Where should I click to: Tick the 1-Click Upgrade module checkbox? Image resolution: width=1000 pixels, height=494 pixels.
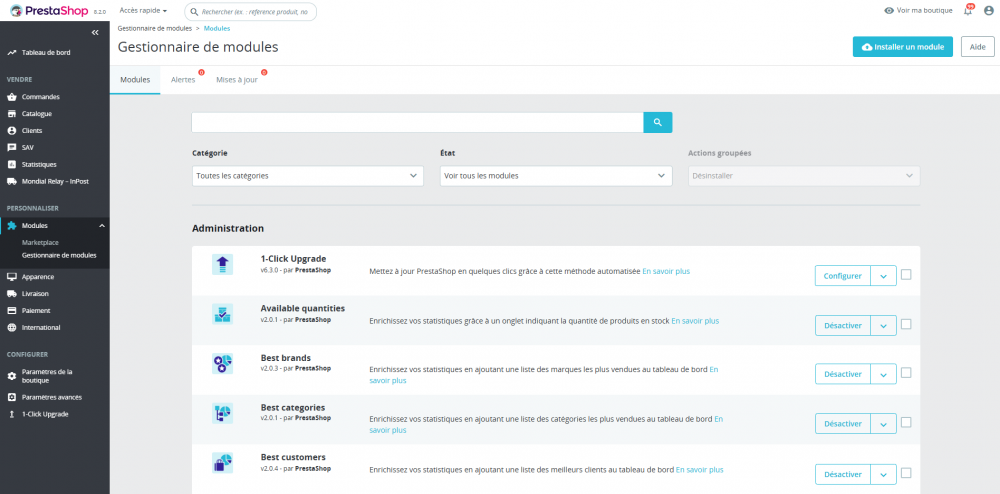(x=906, y=275)
